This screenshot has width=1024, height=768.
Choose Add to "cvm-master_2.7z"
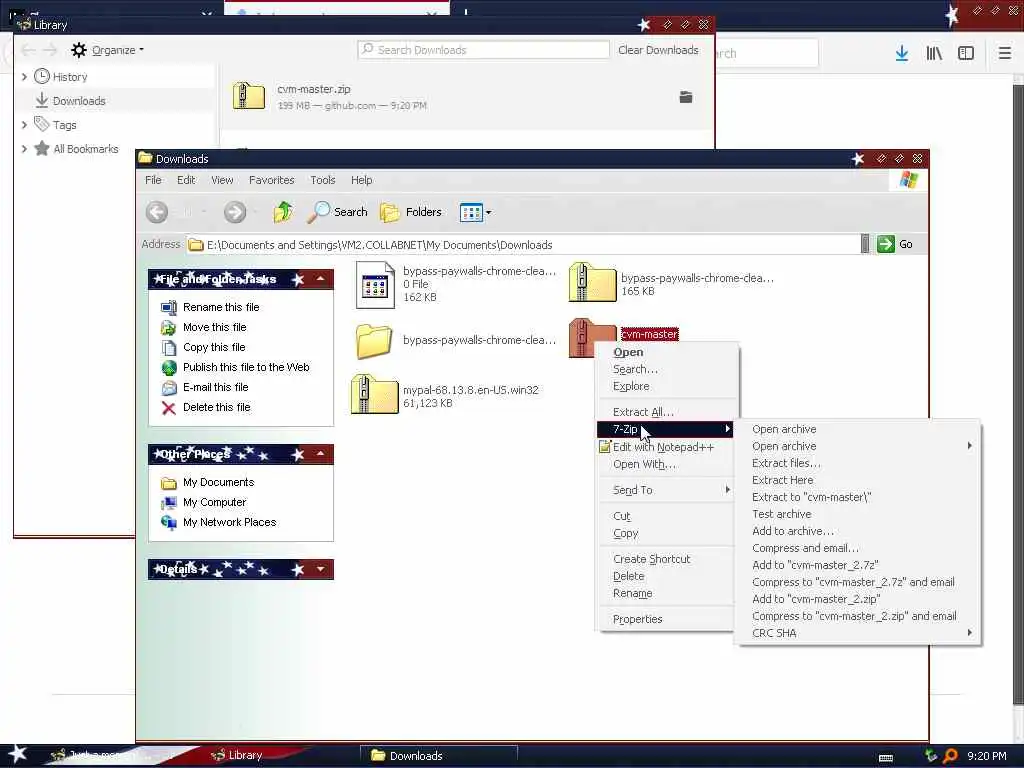point(814,565)
